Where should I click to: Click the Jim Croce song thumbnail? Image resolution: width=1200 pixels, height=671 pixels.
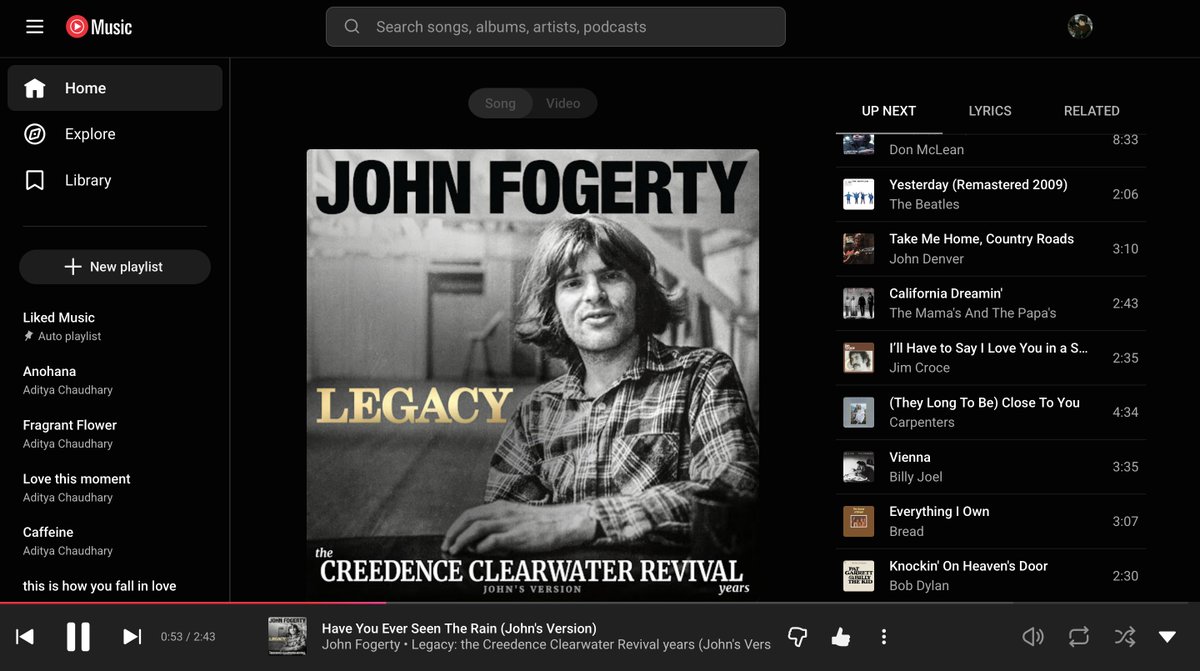(x=858, y=358)
